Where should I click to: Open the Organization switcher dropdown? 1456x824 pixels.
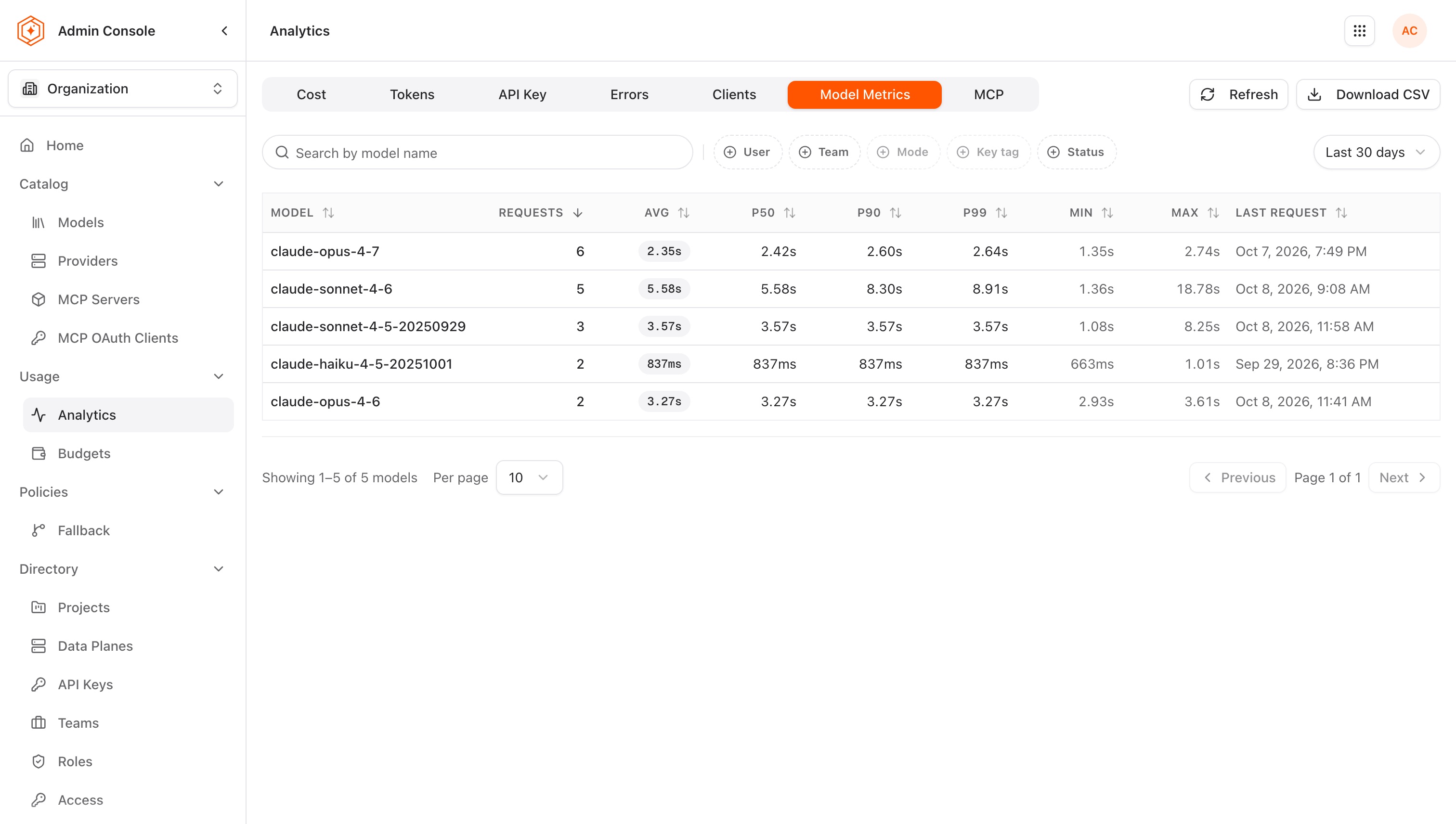[x=122, y=89]
